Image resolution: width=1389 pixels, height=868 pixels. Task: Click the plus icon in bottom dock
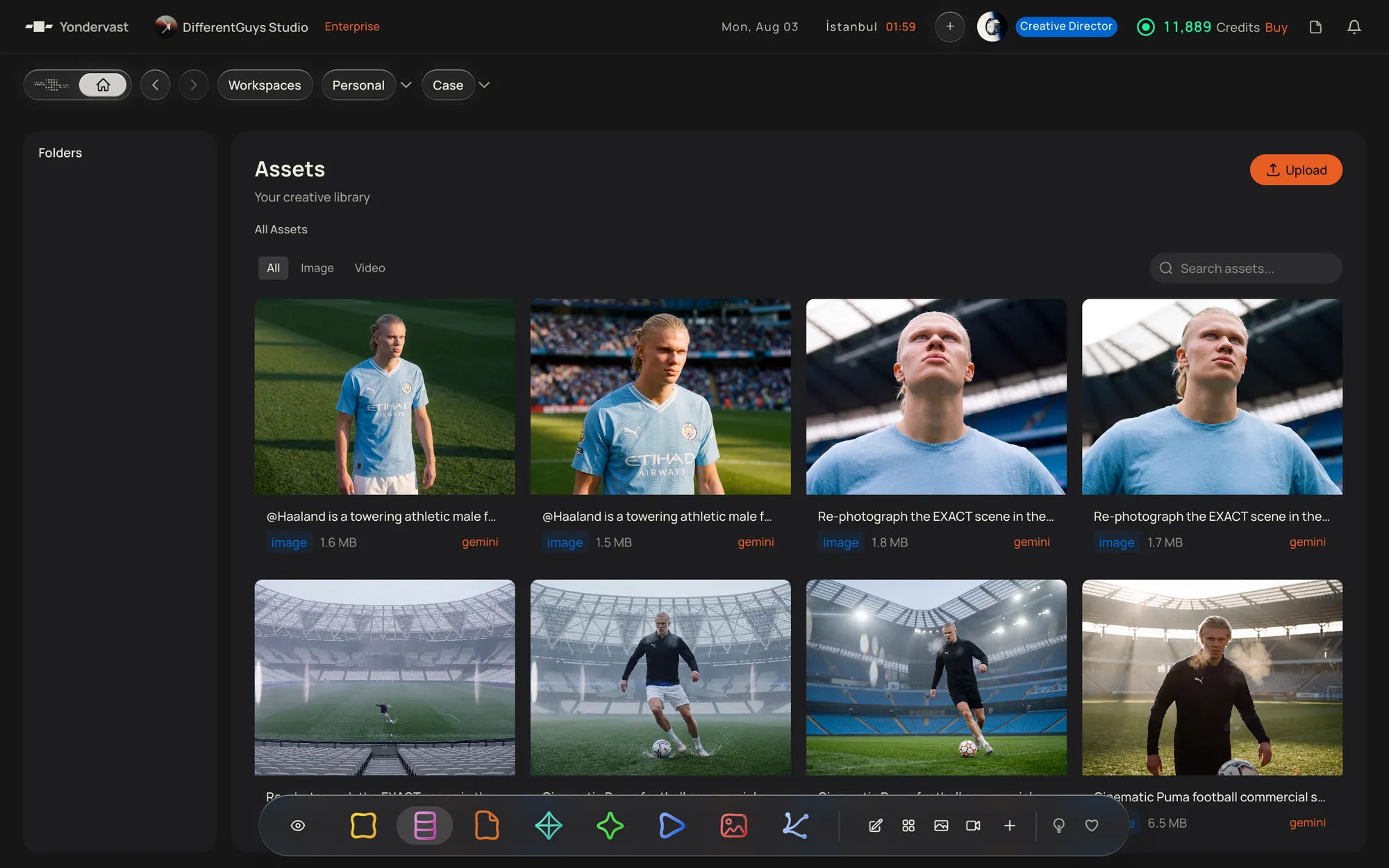pos(1010,826)
